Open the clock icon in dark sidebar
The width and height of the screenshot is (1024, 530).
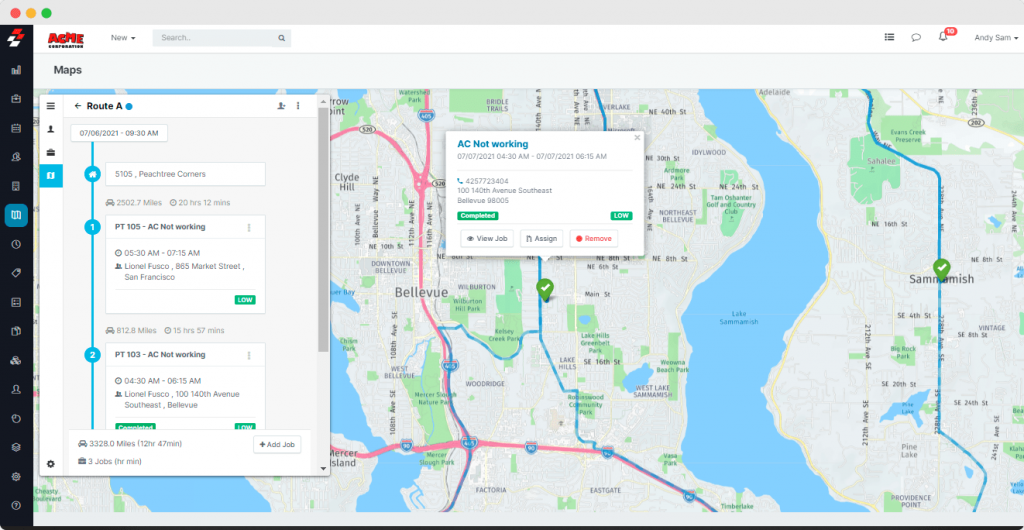16,244
